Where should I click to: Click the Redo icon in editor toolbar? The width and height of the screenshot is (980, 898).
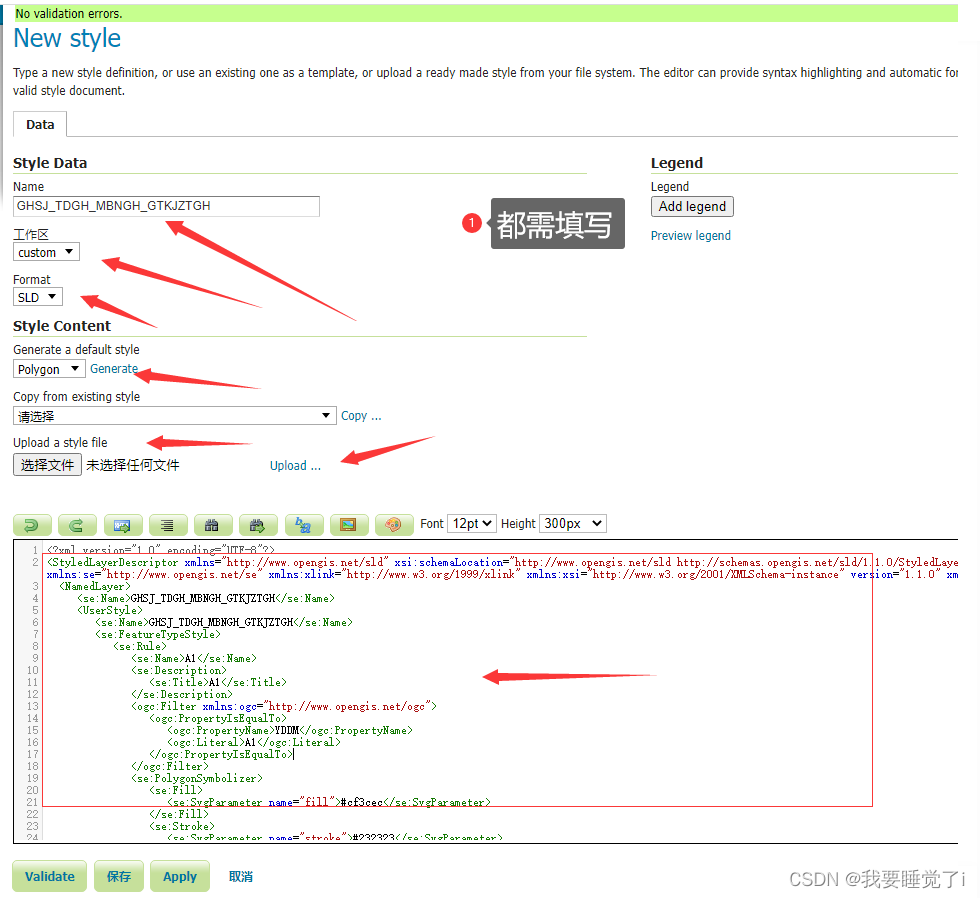77,524
